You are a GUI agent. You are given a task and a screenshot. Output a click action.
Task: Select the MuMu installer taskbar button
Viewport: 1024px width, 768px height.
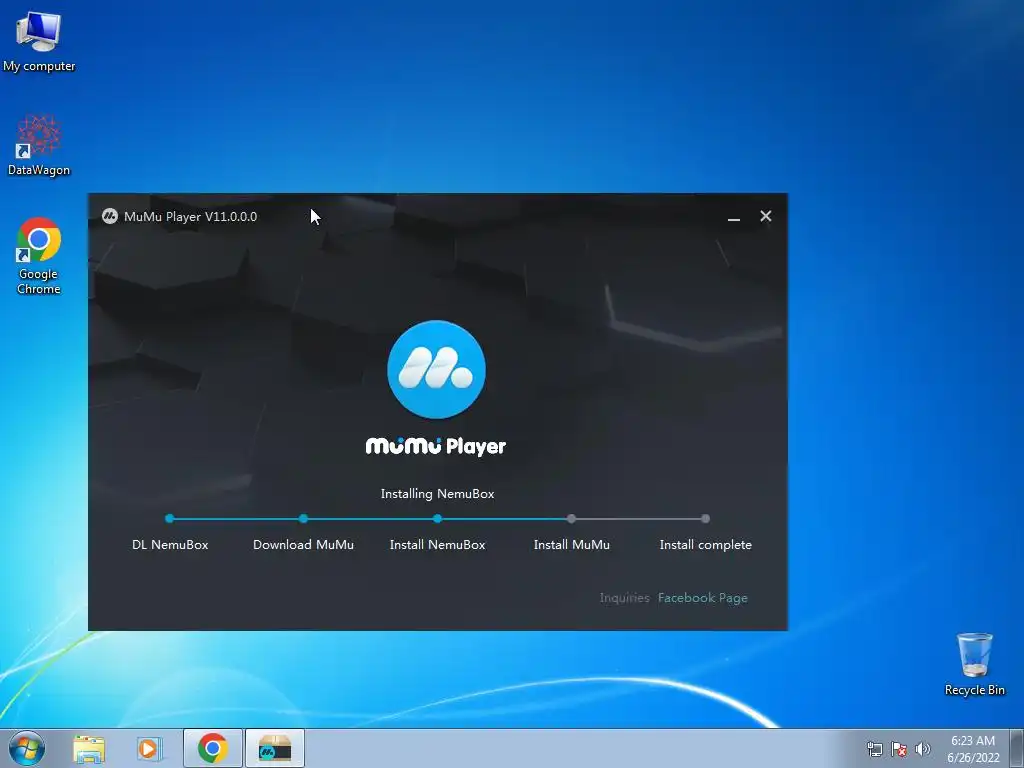[x=275, y=748]
